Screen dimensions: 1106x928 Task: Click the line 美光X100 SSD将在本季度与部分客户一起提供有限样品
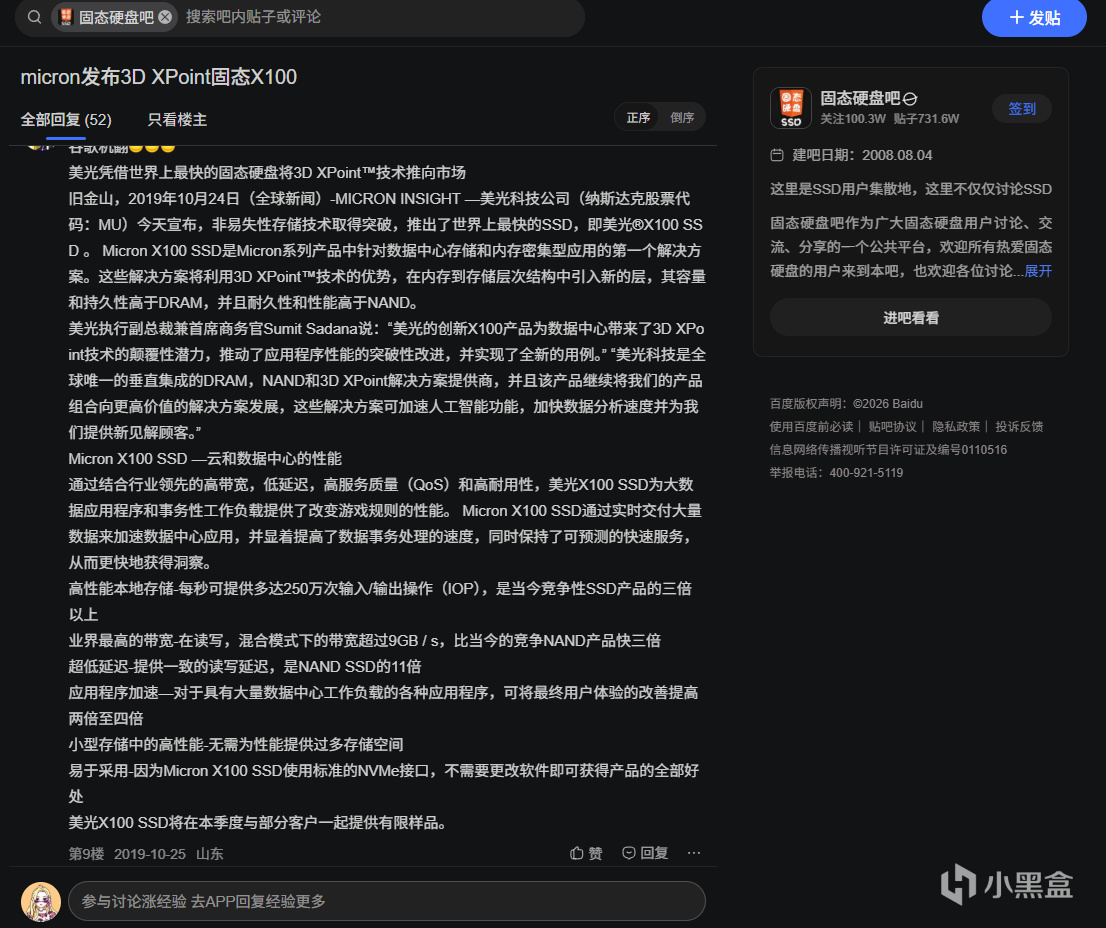[257, 822]
